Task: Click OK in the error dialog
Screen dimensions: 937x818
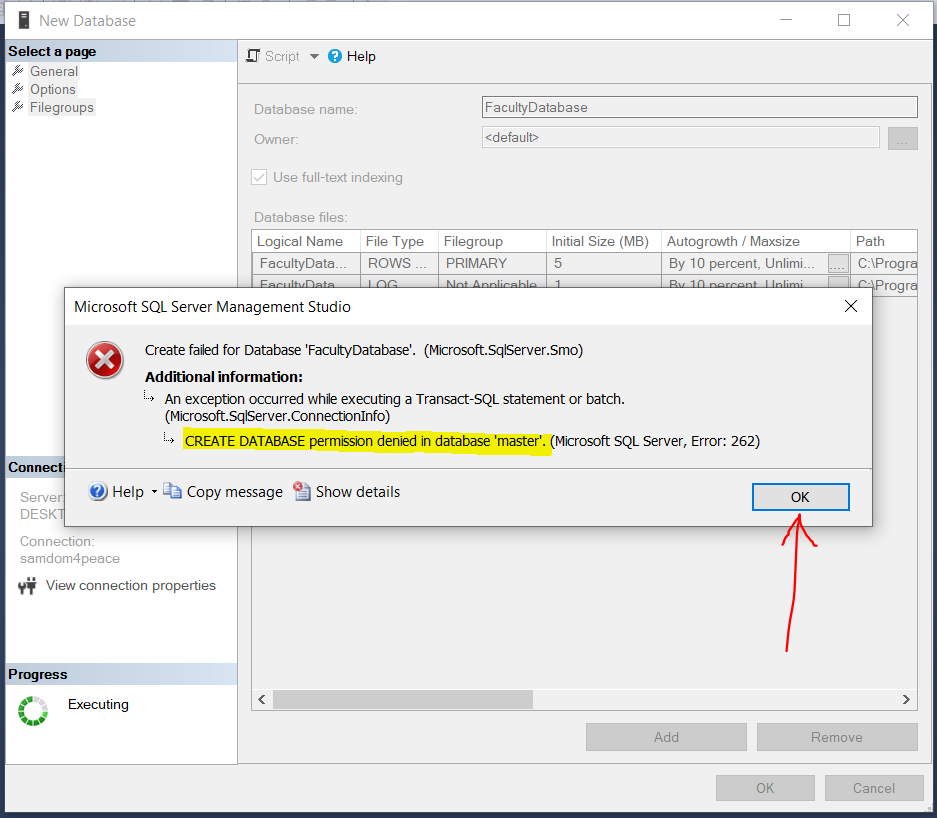Action: tap(800, 497)
